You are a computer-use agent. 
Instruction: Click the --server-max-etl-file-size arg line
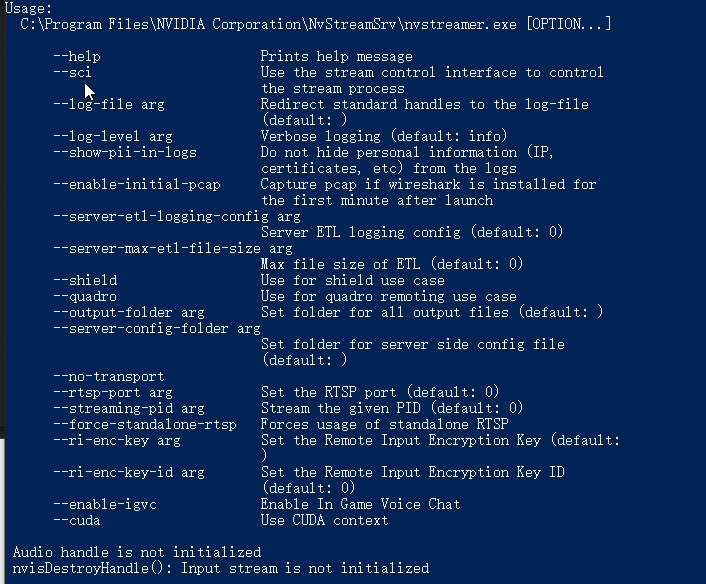click(x=173, y=248)
